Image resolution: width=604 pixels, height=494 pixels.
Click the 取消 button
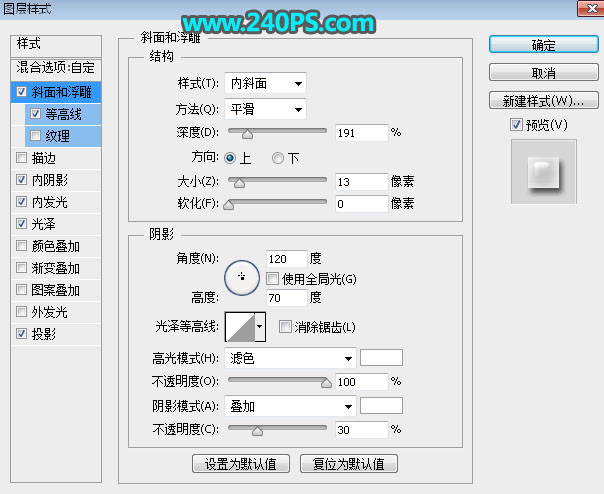pos(544,72)
